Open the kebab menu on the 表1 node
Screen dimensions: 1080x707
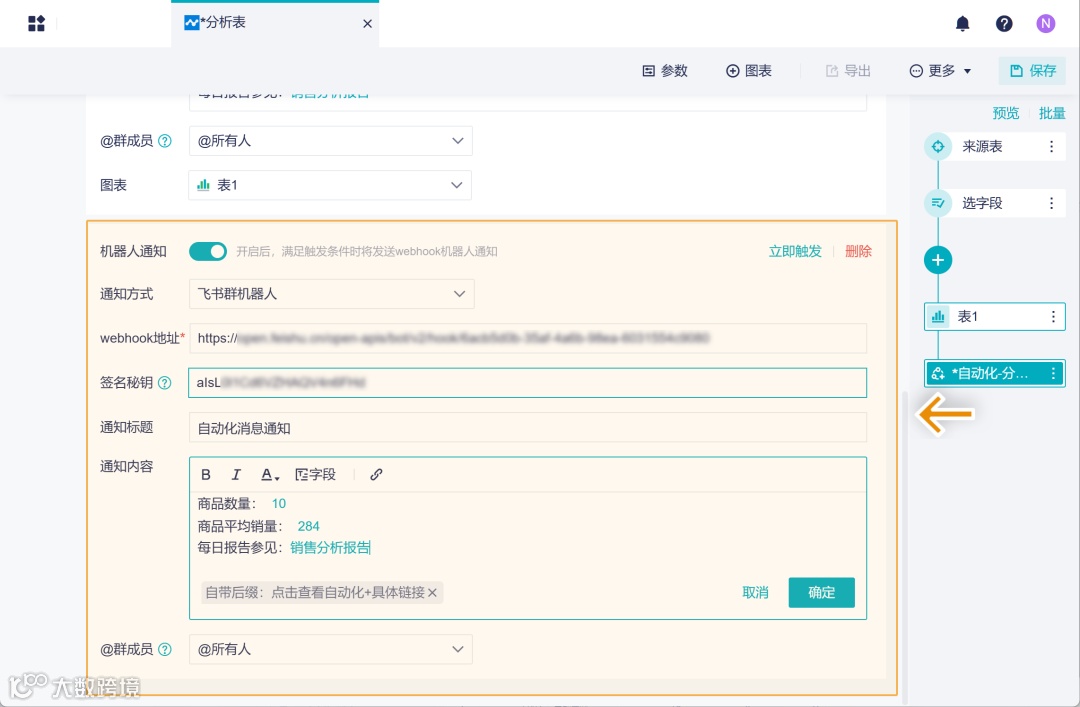[1053, 316]
